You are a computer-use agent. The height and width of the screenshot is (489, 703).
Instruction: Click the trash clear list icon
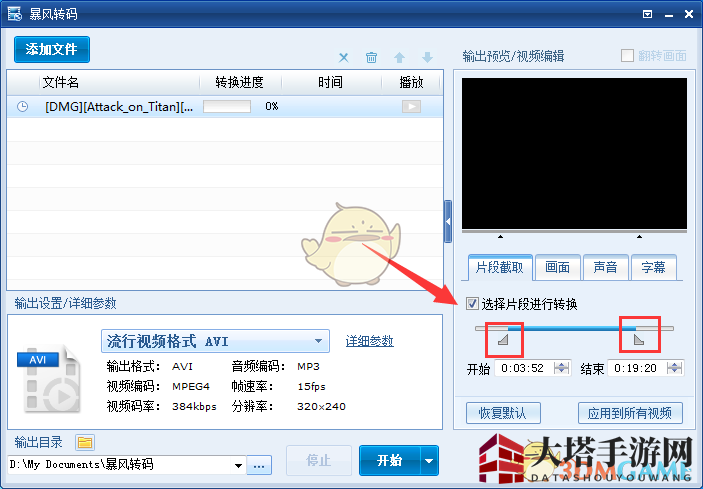pos(371,58)
